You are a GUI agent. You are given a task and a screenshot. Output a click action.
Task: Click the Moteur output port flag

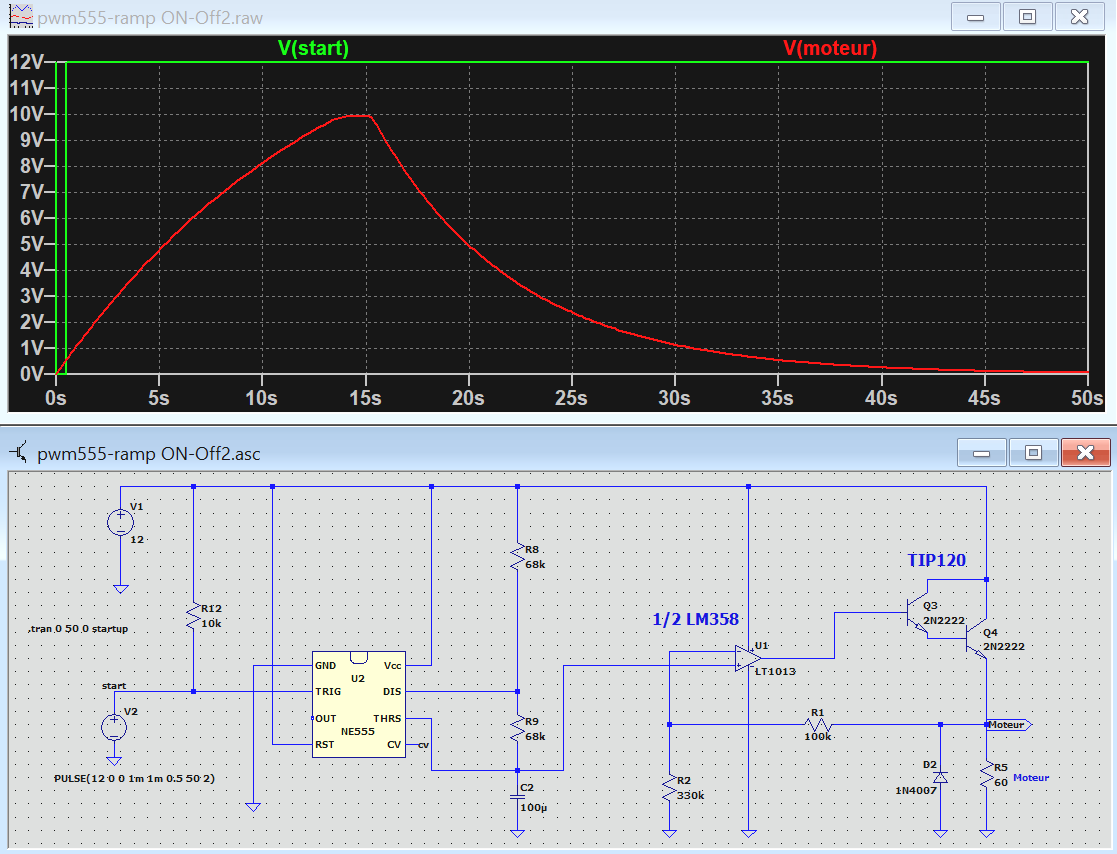1009,724
